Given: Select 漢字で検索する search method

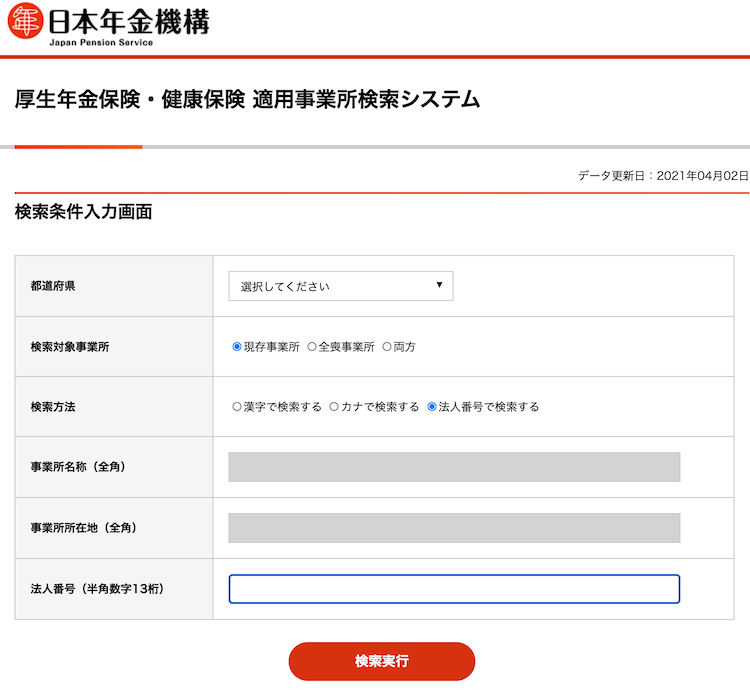Looking at the screenshot, I should point(237,407).
